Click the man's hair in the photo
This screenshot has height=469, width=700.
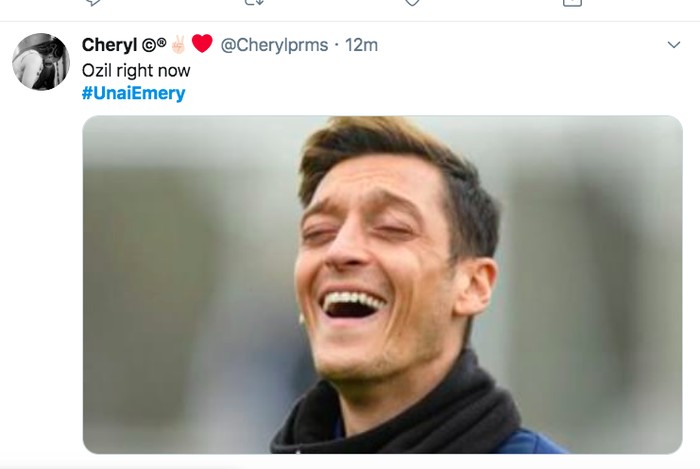pos(400,150)
